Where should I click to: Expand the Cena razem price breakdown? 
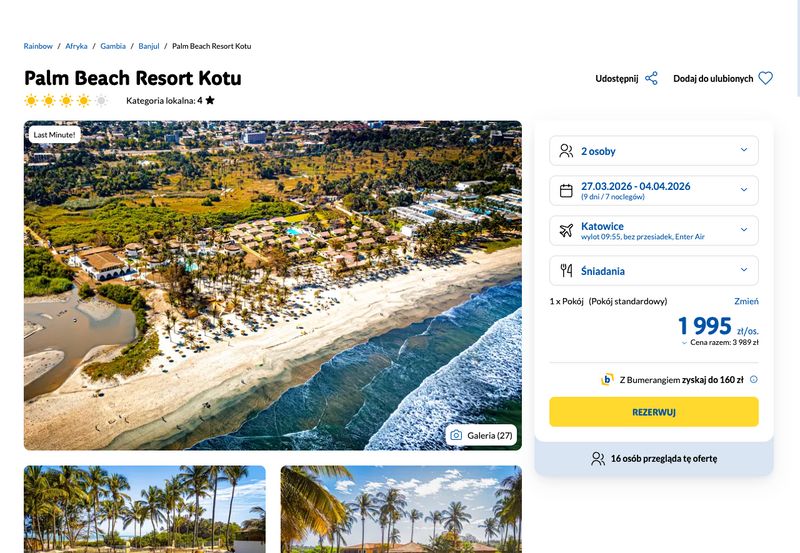[720, 342]
